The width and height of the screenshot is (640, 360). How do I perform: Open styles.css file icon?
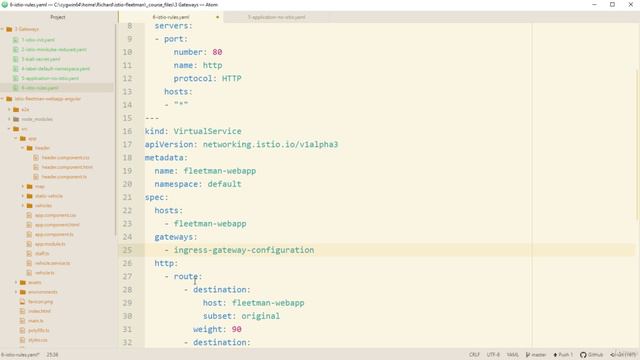click(x=22, y=340)
